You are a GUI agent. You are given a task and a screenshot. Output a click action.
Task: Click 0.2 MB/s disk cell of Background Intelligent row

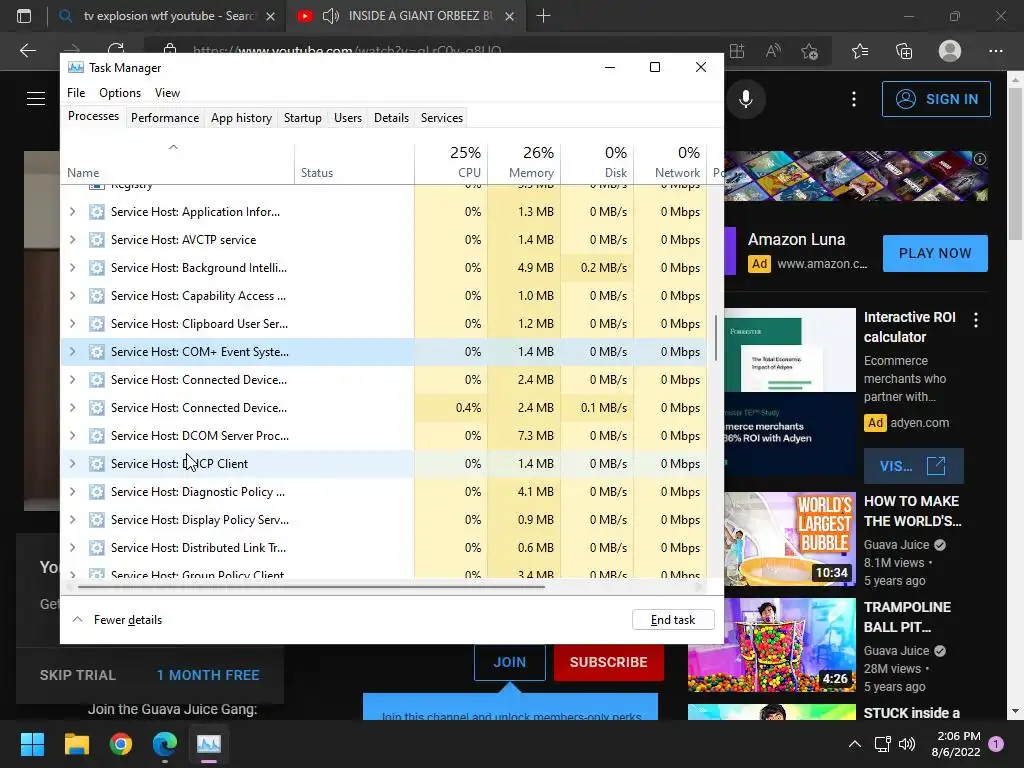(x=598, y=268)
